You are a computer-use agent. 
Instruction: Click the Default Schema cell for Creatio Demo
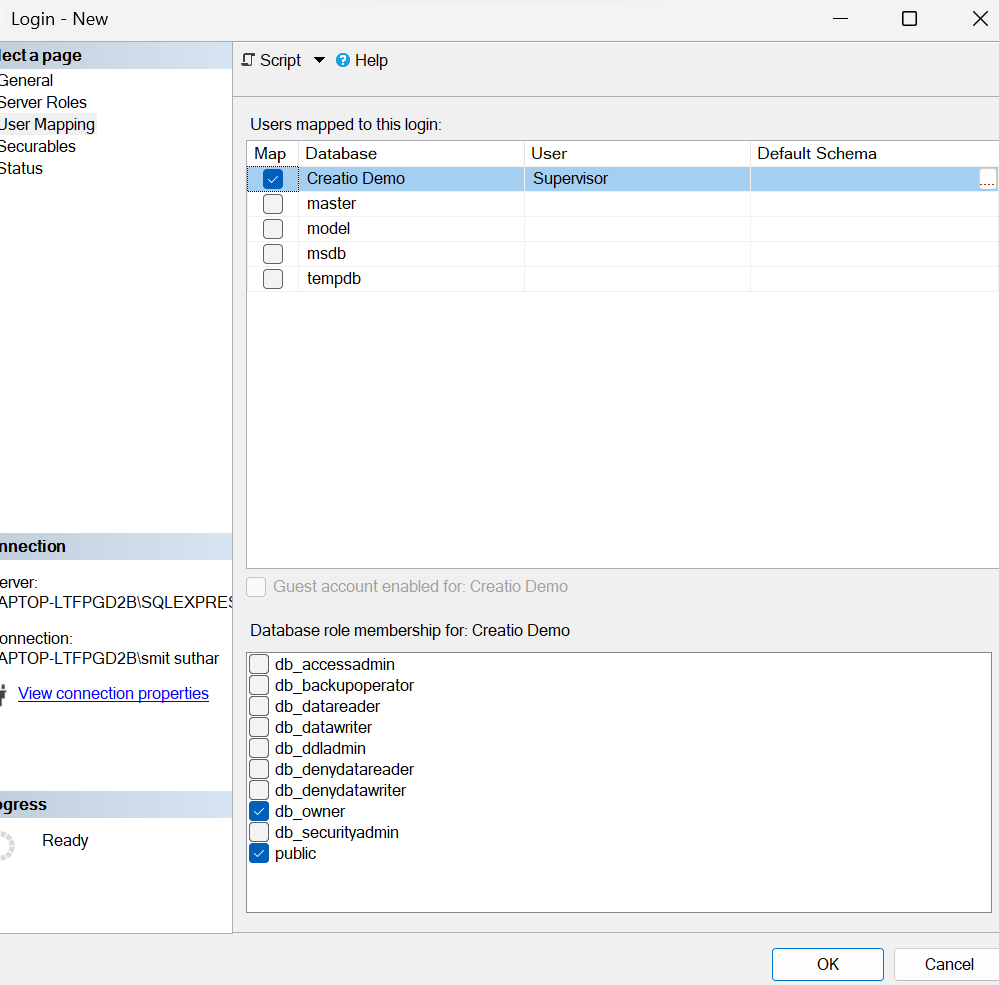(x=864, y=178)
